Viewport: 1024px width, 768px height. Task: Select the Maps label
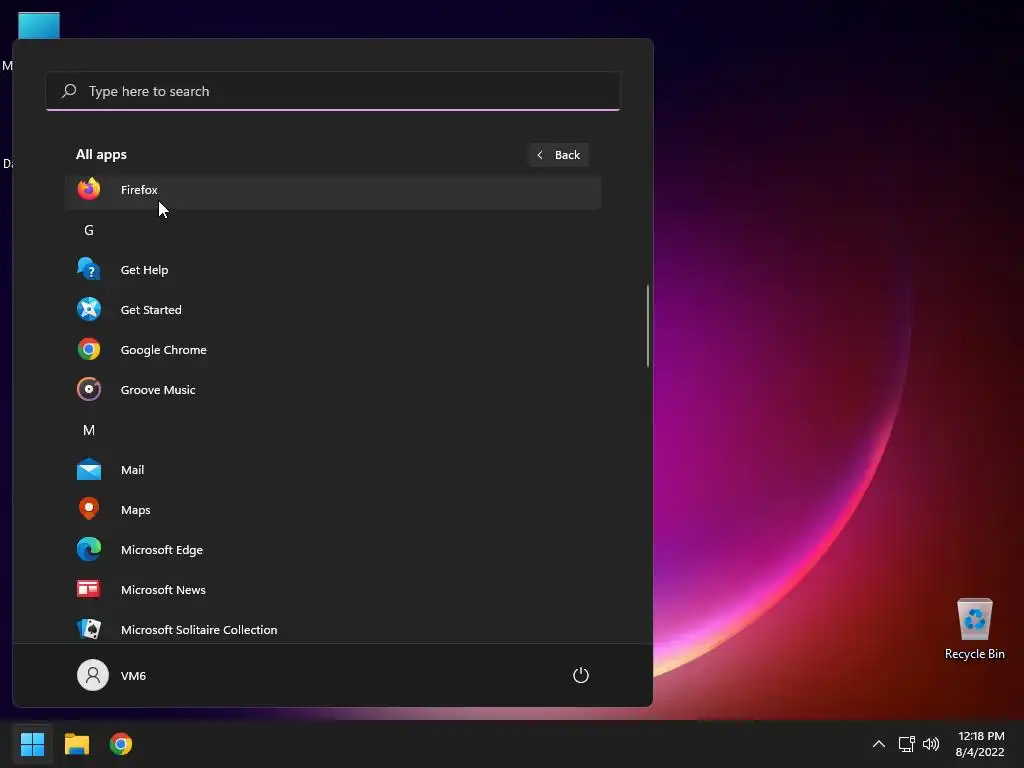135,510
